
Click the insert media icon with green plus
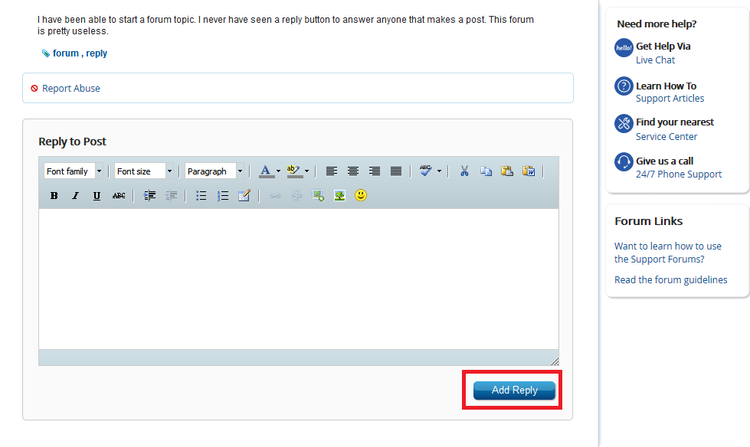pos(318,196)
